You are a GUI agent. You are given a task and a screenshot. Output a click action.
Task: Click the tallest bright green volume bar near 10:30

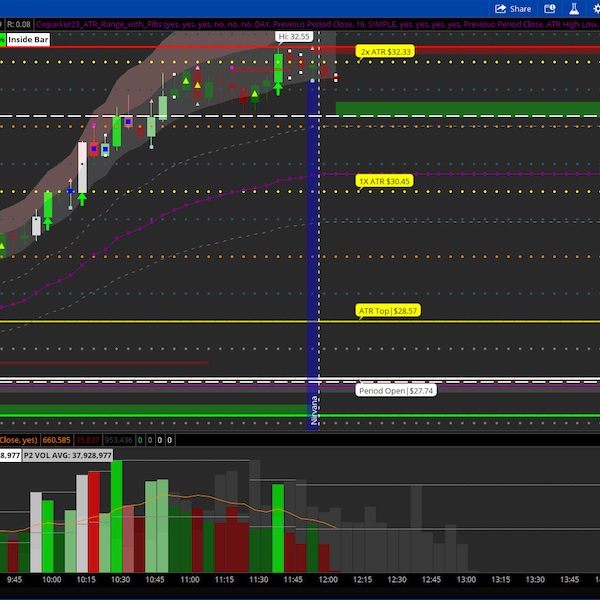coord(116,516)
